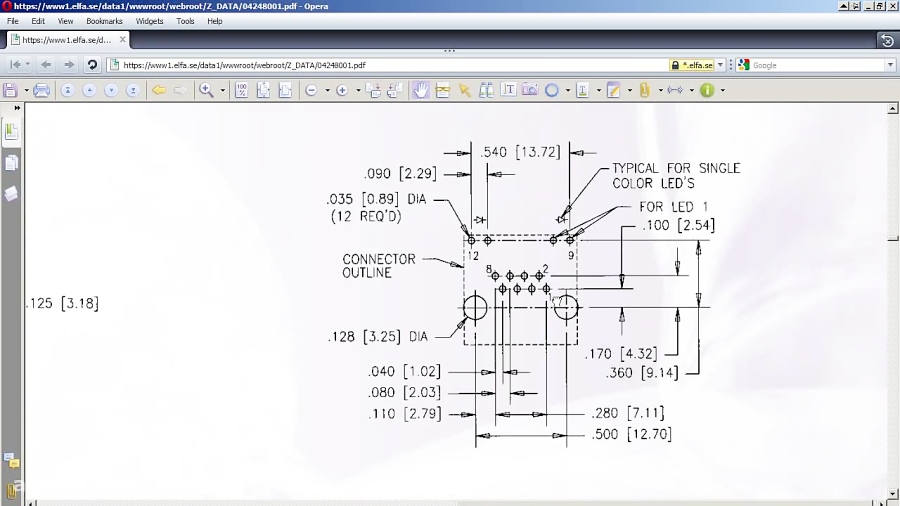900x506 pixels.
Task: Zoom out with minus button
Action: pos(311,91)
